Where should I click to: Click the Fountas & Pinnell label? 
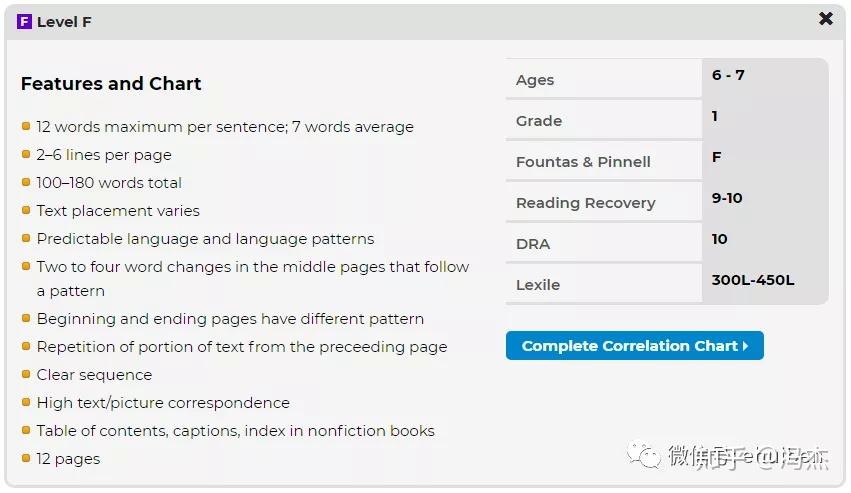pos(583,162)
